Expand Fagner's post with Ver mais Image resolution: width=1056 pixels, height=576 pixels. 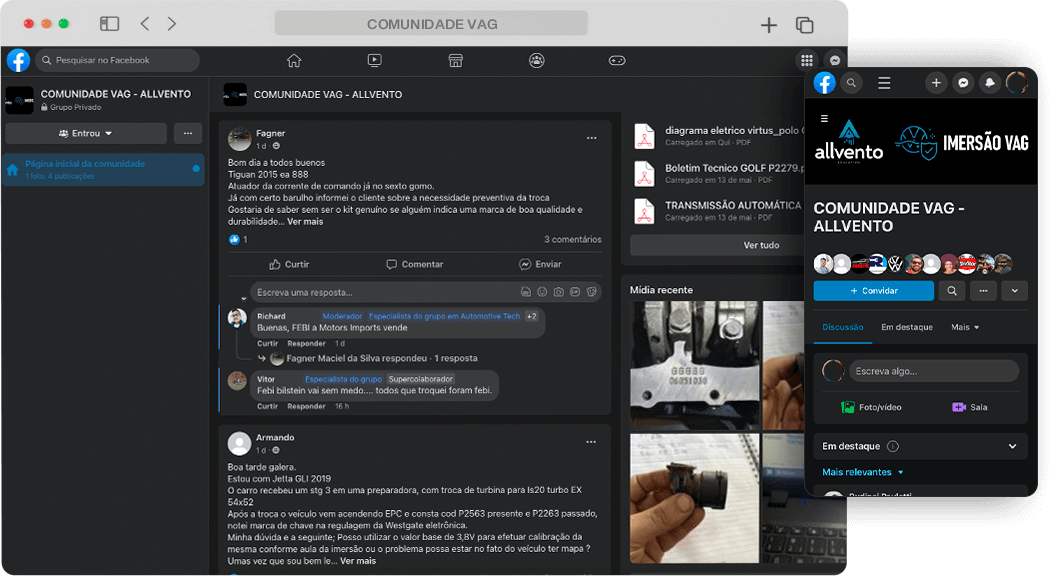point(305,222)
